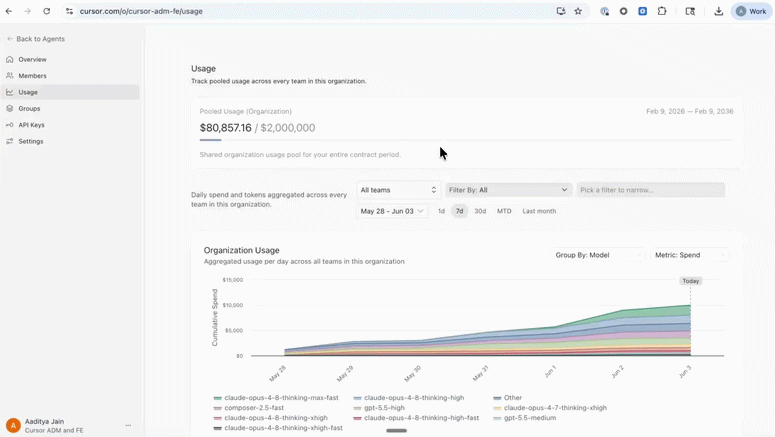Click the browser address bar URL
Screen dimensions: 775x437
[x=141, y=11]
